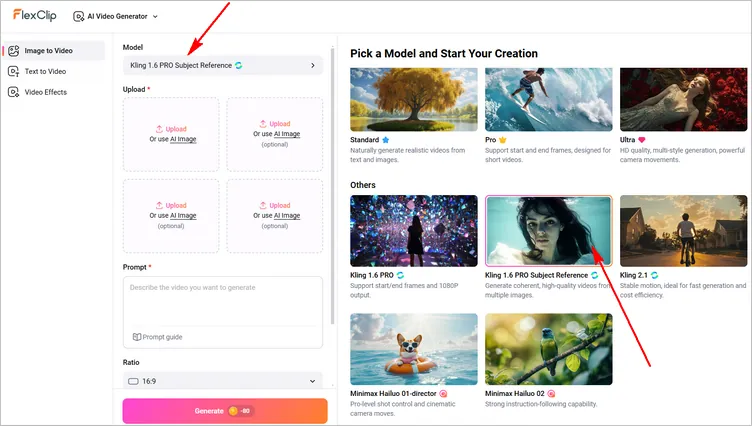Click Minimax logo beside Hailuo 01-director
752x426 pixels.
tap(443, 393)
